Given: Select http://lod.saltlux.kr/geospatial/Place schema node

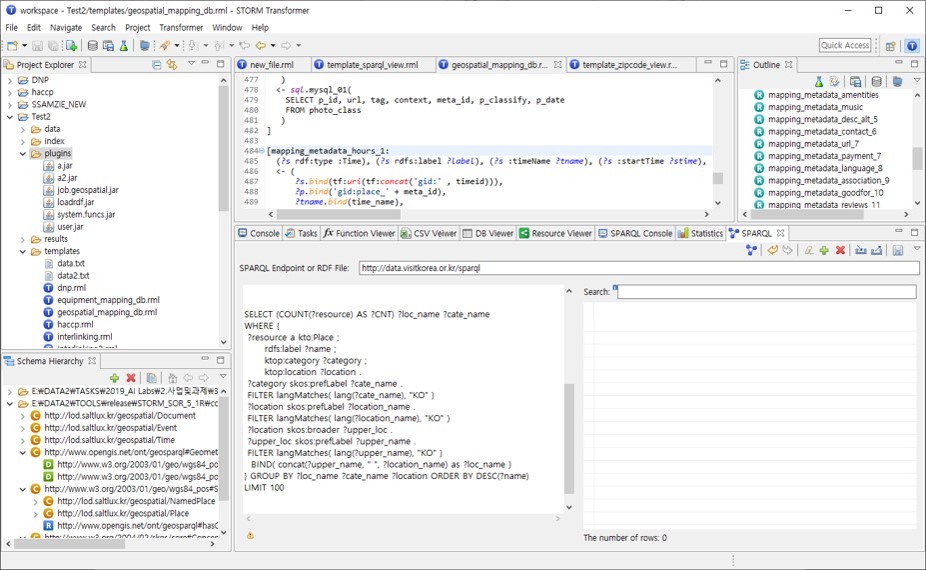Looking at the screenshot, I should (x=123, y=513).
